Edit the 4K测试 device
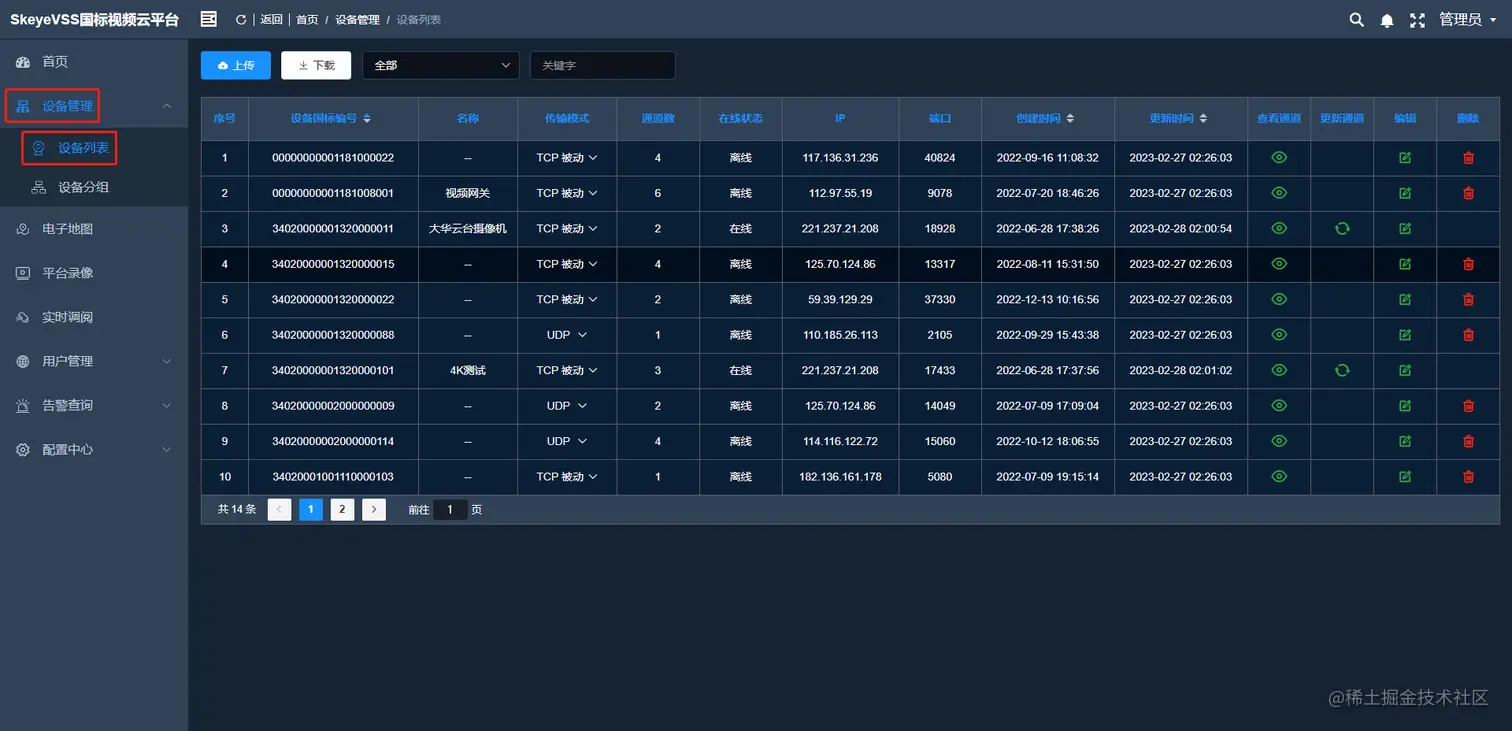 point(1405,371)
